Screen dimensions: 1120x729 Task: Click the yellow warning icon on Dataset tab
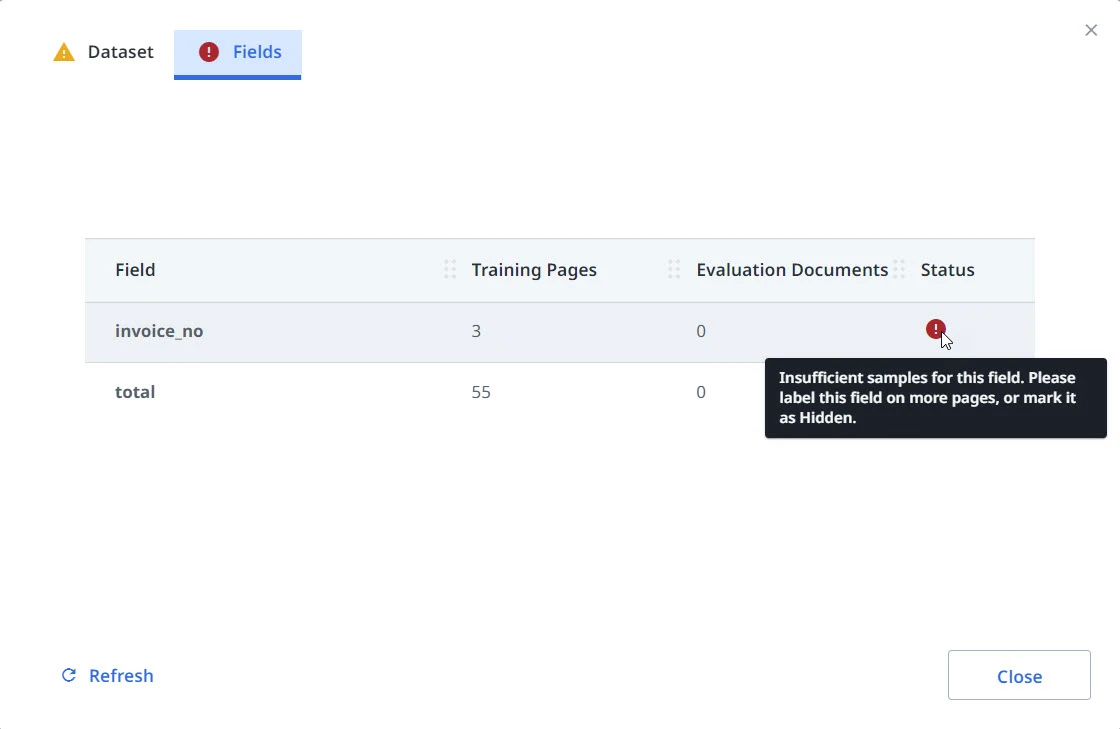pyautogui.click(x=64, y=52)
